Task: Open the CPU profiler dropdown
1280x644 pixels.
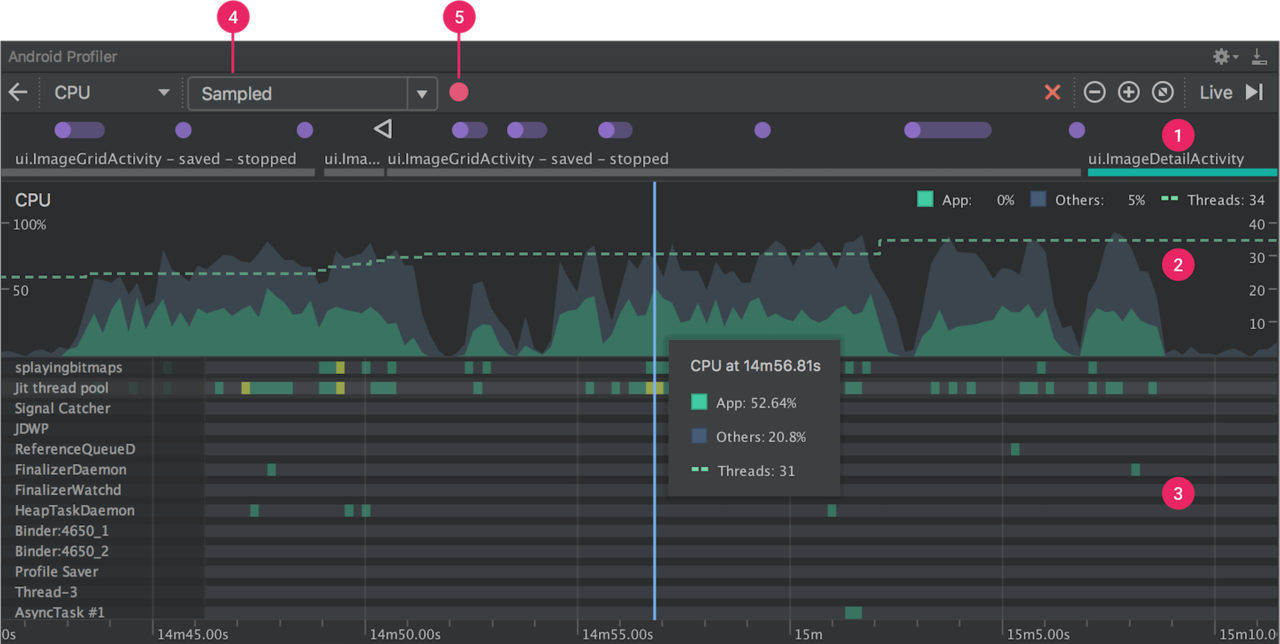Action: [111, 92]
